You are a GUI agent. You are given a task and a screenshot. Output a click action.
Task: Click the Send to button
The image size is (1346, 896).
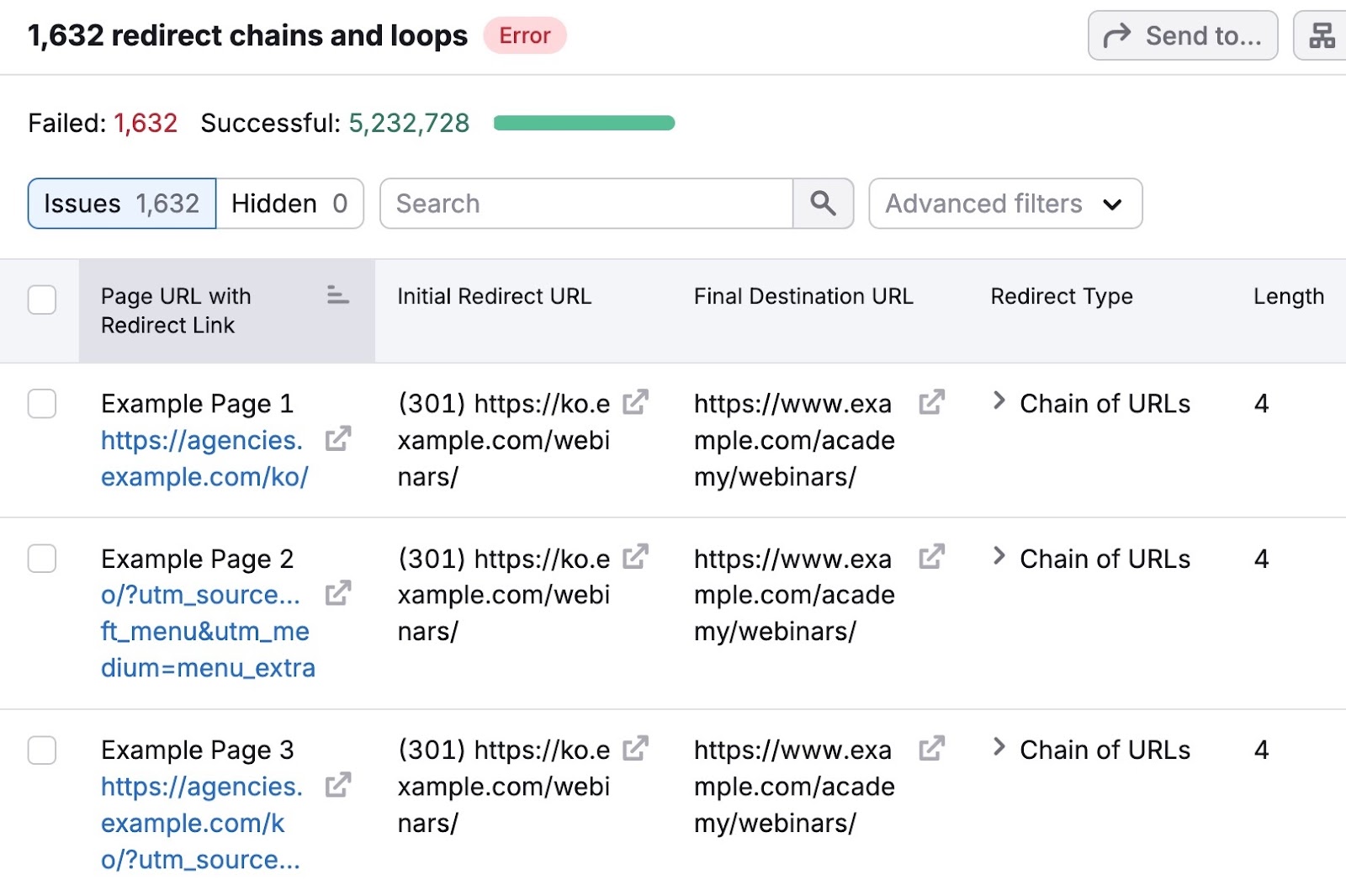[1183, 35]
